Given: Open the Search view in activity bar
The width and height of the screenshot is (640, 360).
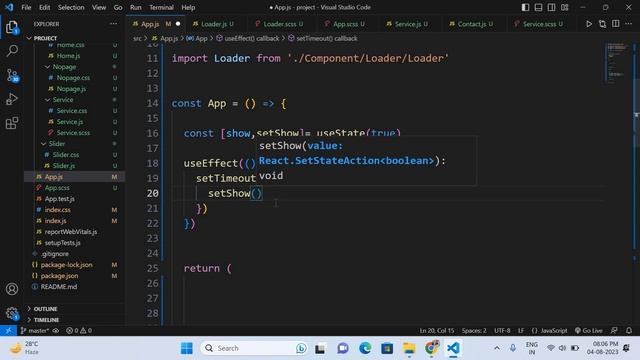Looking at the screenshot, I should tap(12, 51).
